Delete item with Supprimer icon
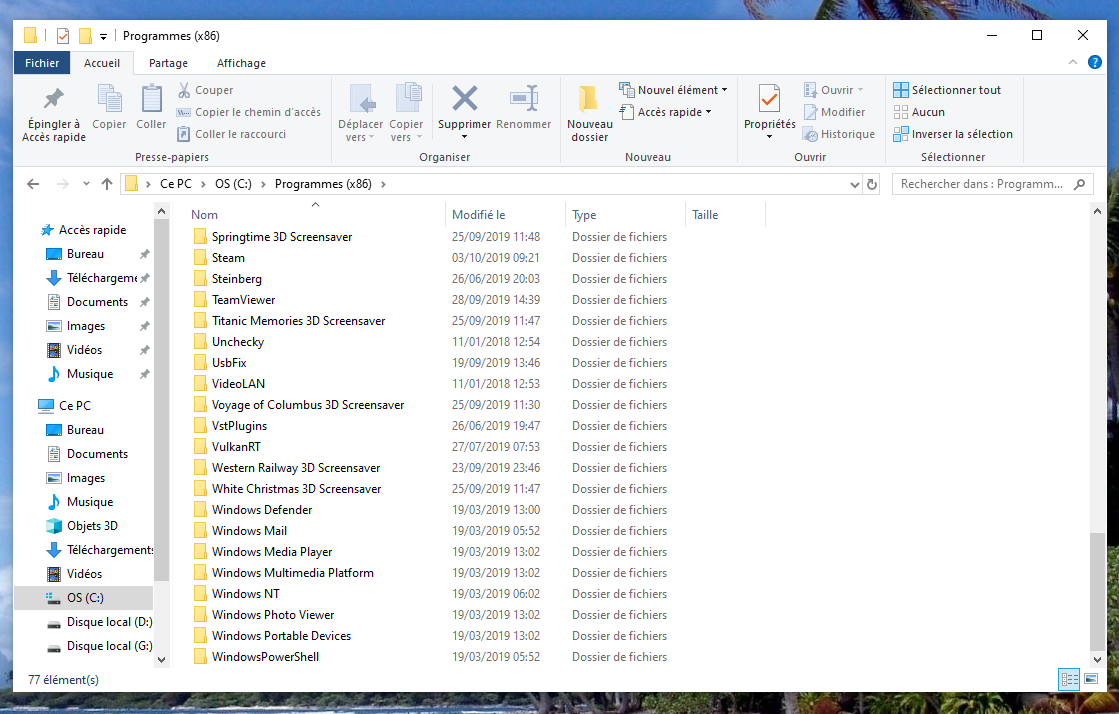The height and width of the screenshot is (714, 1119). tap(465, 100)
